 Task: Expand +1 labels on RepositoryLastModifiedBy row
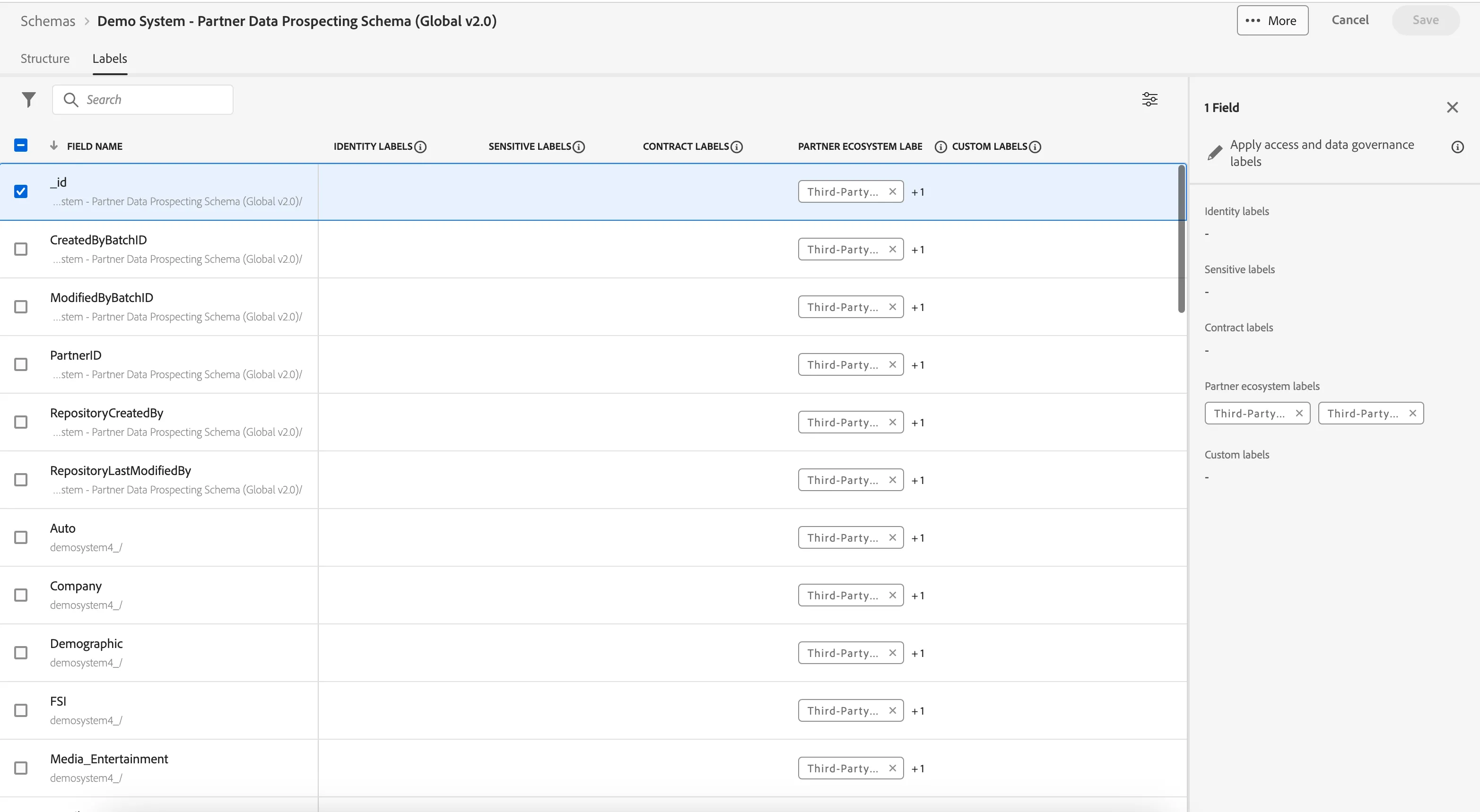tap(918, 480)
